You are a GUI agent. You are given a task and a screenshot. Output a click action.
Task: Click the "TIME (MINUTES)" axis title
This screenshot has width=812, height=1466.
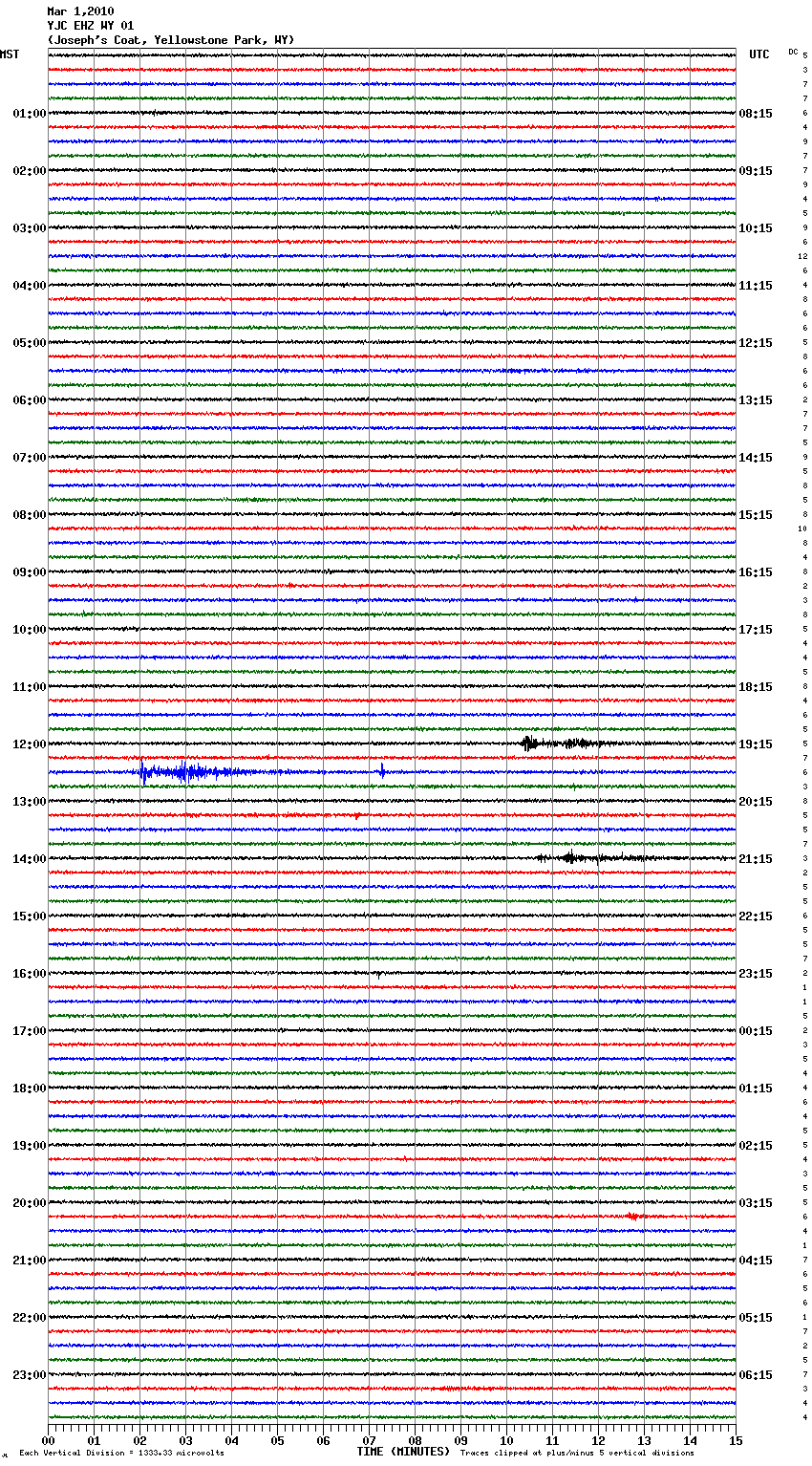click(403, 1452)
